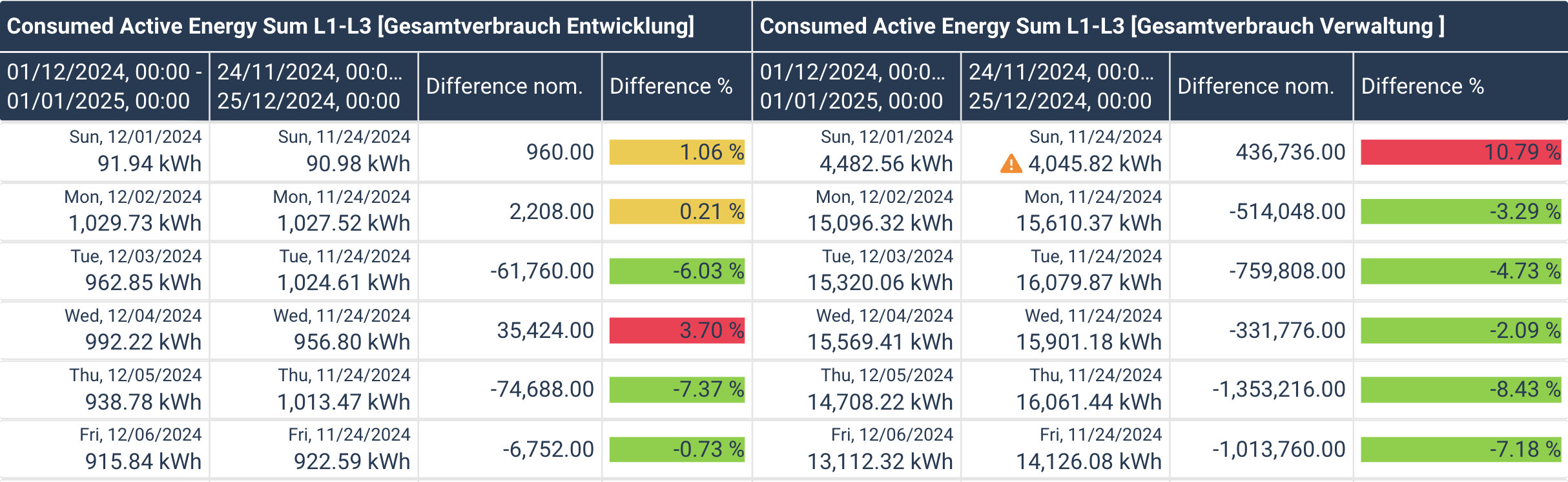
Task: Select the 15,096.32 kWh Monday cell
Action: (880, 223)
